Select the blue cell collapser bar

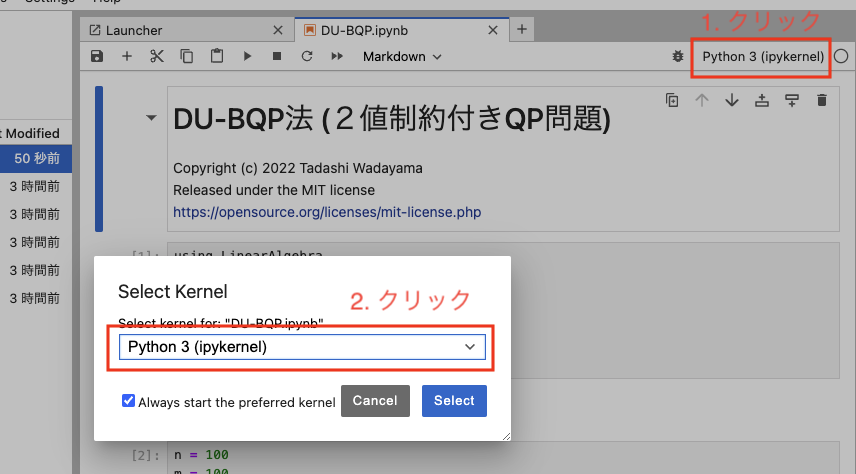click(99, 159)
